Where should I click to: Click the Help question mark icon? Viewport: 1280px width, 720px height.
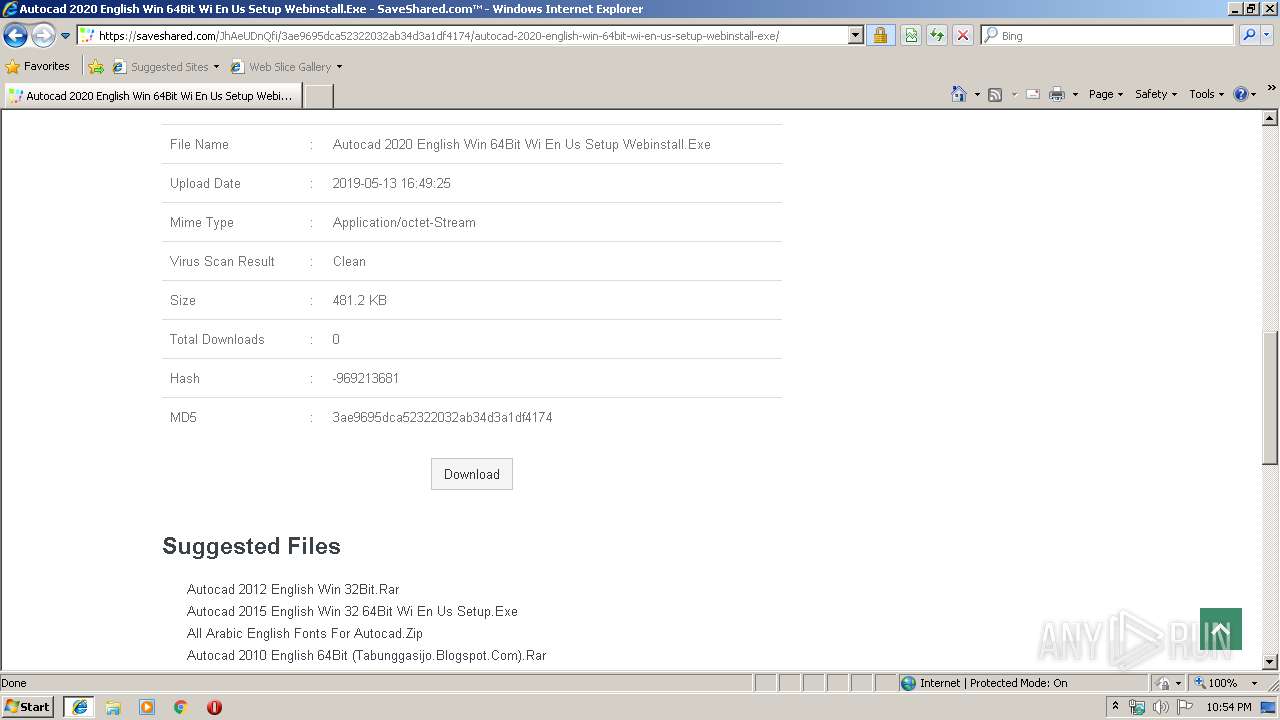coord(1240,94)
